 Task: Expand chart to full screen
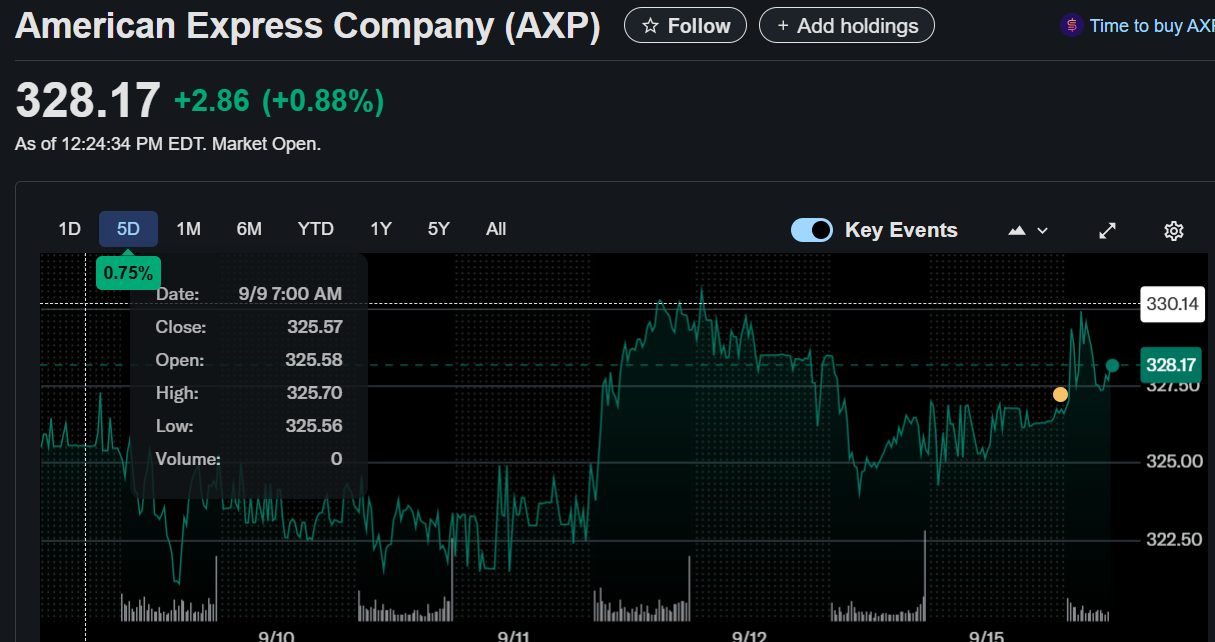click(x=1107, y=230)
